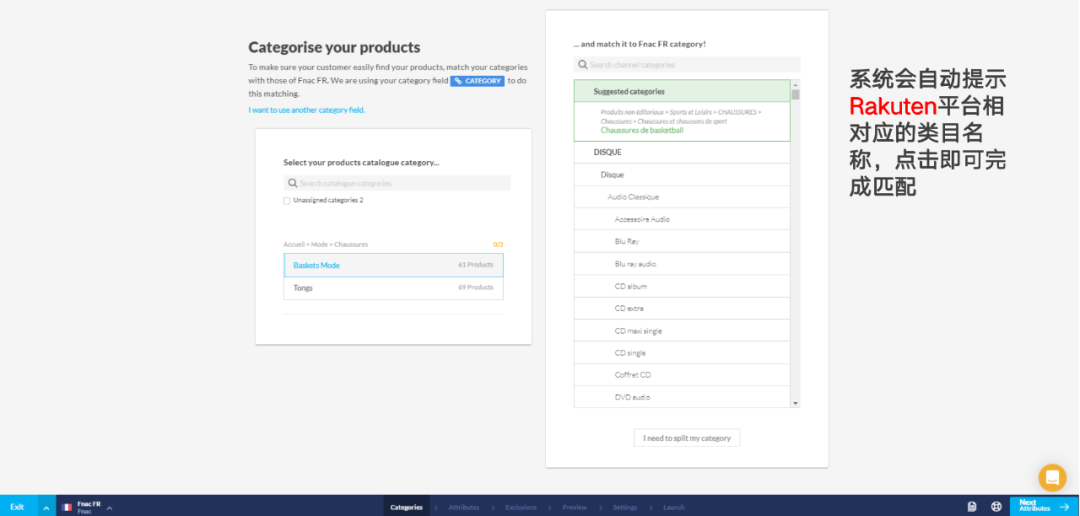Click 'I need to split my category'
1080x516 pixels.
coord(687,438)
